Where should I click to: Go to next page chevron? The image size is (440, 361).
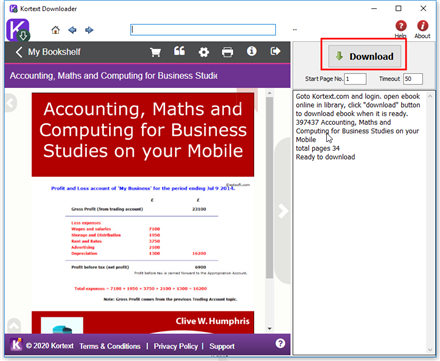[x=283, y=211]
